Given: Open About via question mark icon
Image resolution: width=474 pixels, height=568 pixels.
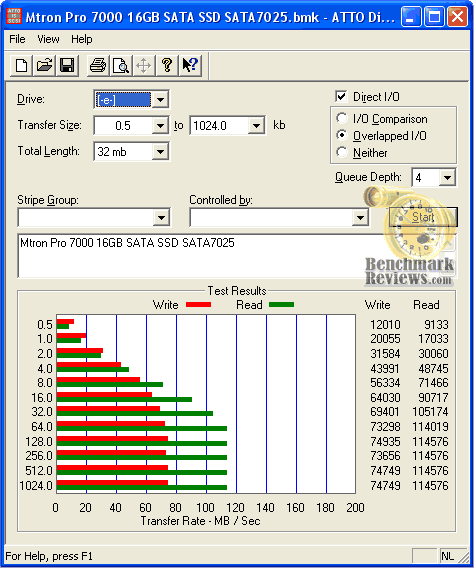Looking at the screenshot, I should (167, 66).
